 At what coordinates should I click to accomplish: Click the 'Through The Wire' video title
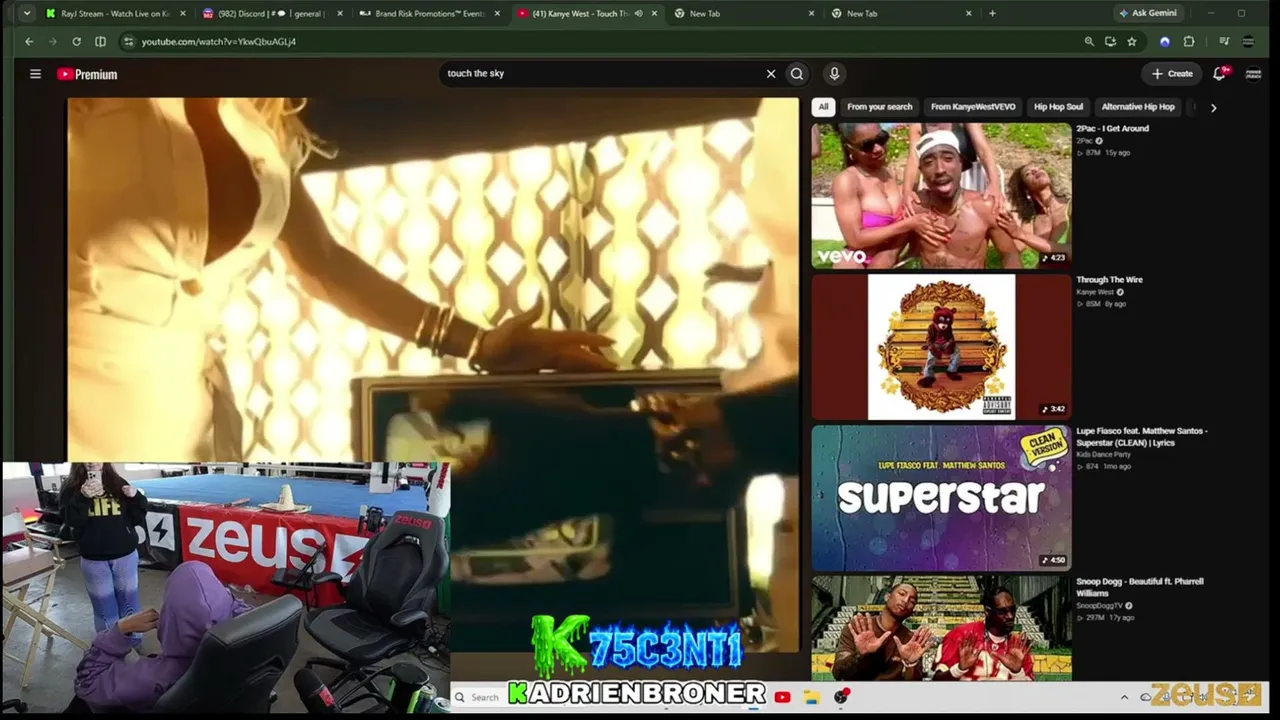tap(1109, 280)
